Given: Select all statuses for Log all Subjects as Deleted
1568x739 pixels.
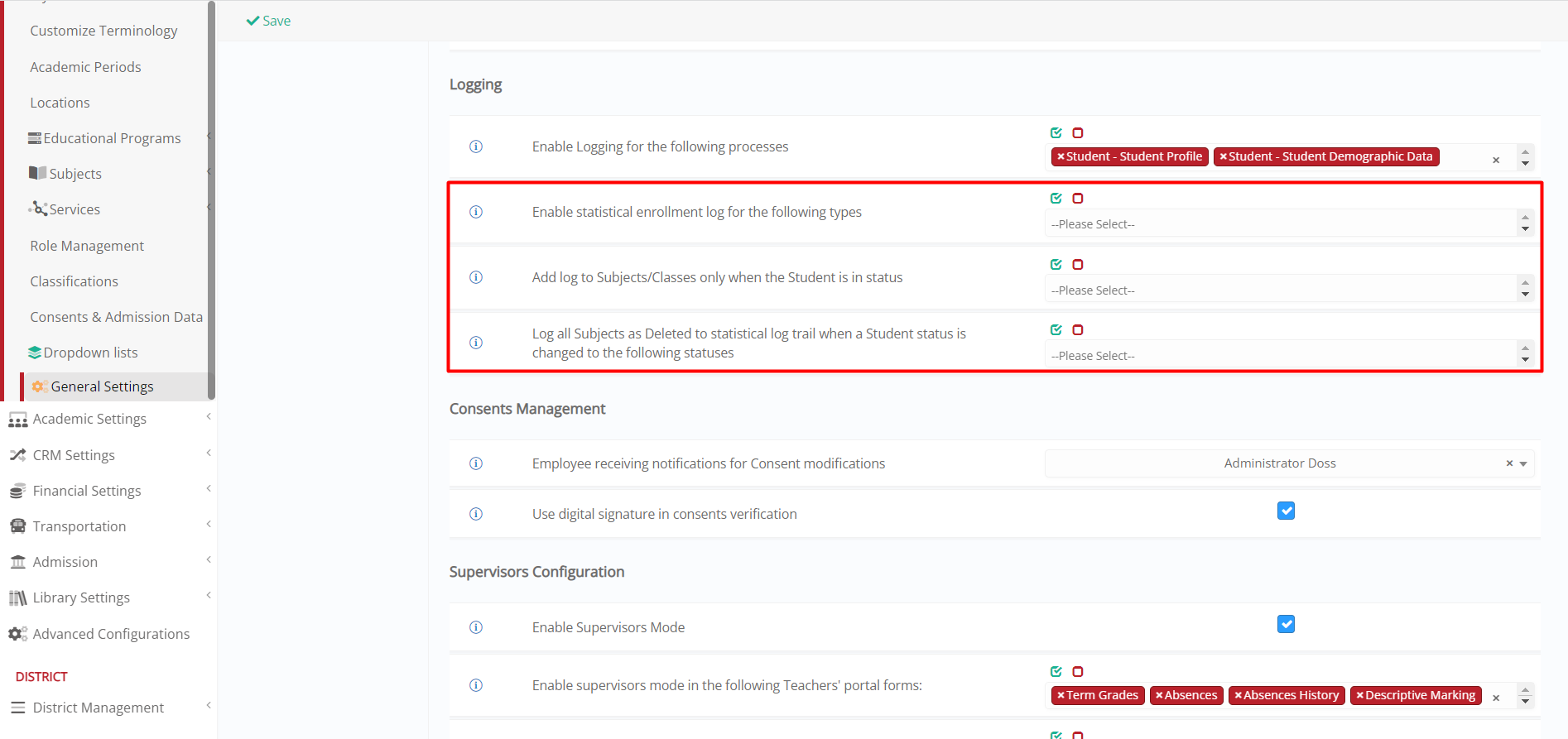Looking at the screenshot, I should tap(1056, 329).
